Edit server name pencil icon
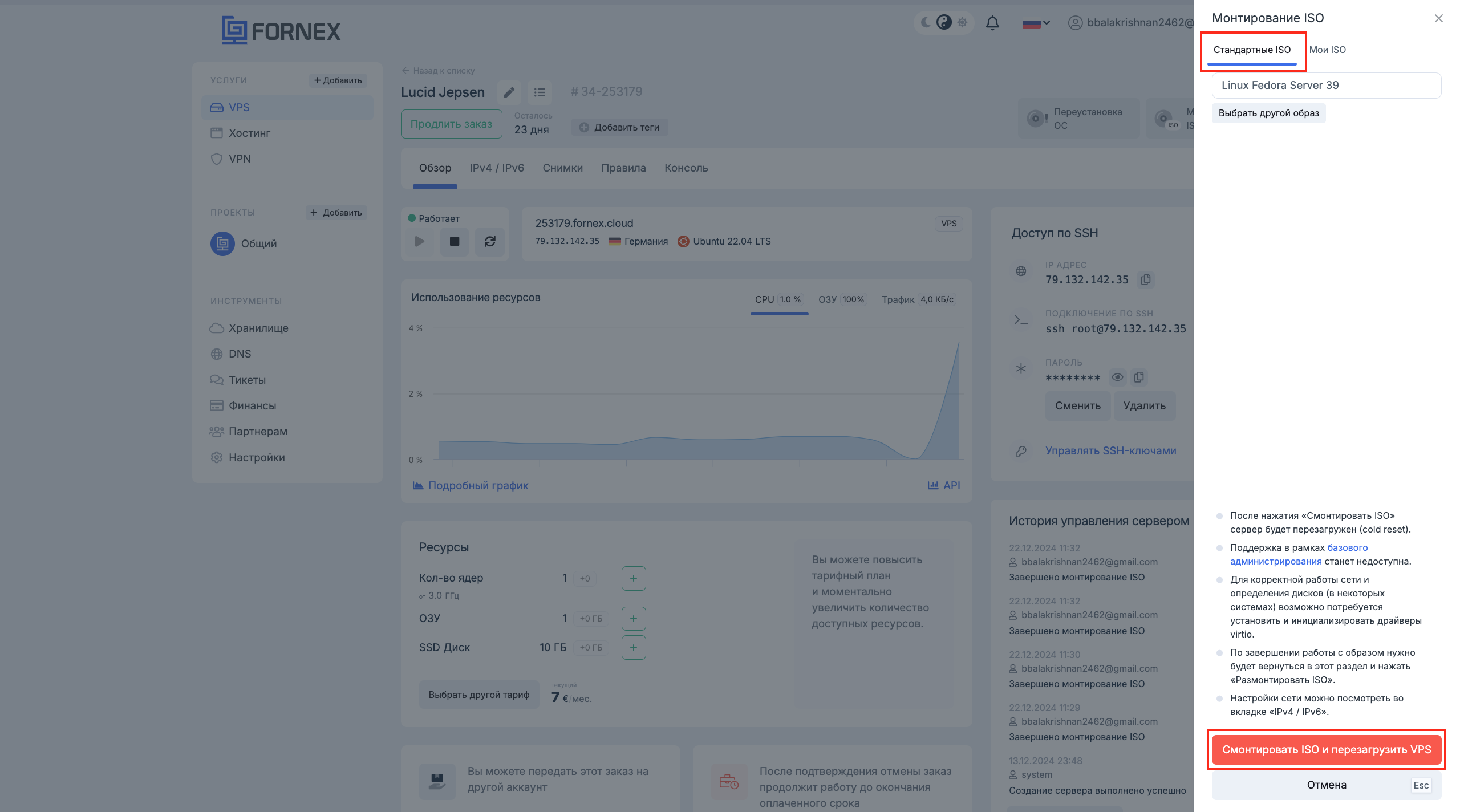The image size is (1460, 812). (509, 92)
